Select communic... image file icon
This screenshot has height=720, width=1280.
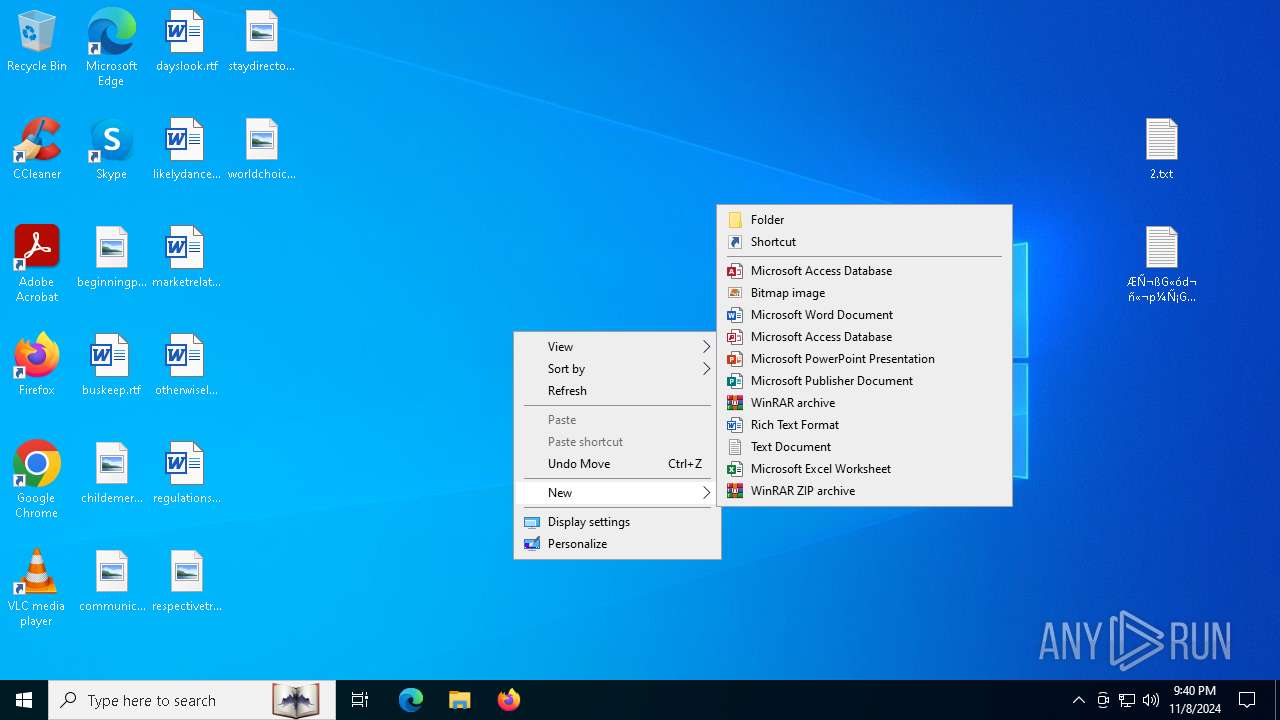(111, 582)
